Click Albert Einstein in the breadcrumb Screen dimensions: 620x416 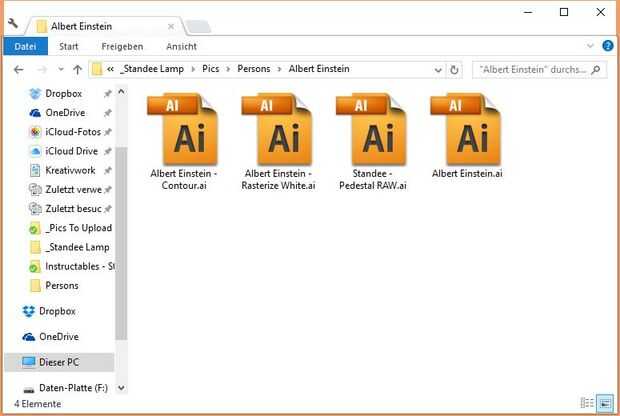coord(319,69)
